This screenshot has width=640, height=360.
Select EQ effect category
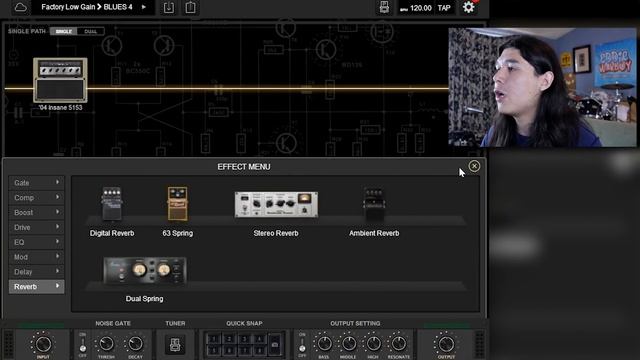click(36, 242)
